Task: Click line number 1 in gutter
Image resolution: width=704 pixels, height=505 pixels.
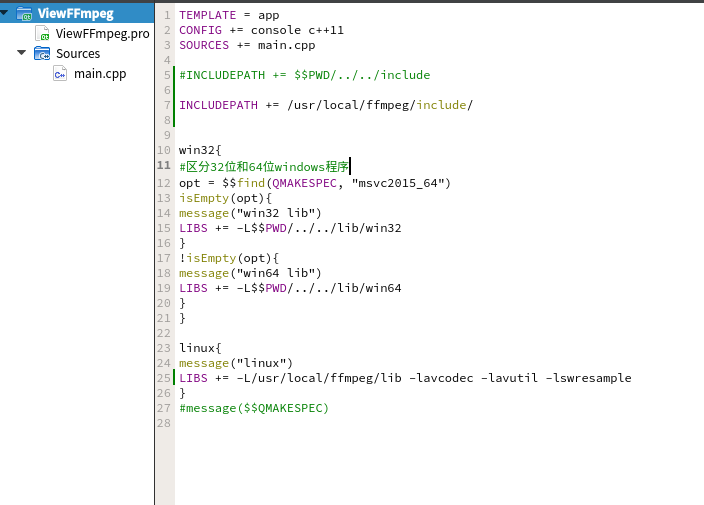Action: click(167, 15)
